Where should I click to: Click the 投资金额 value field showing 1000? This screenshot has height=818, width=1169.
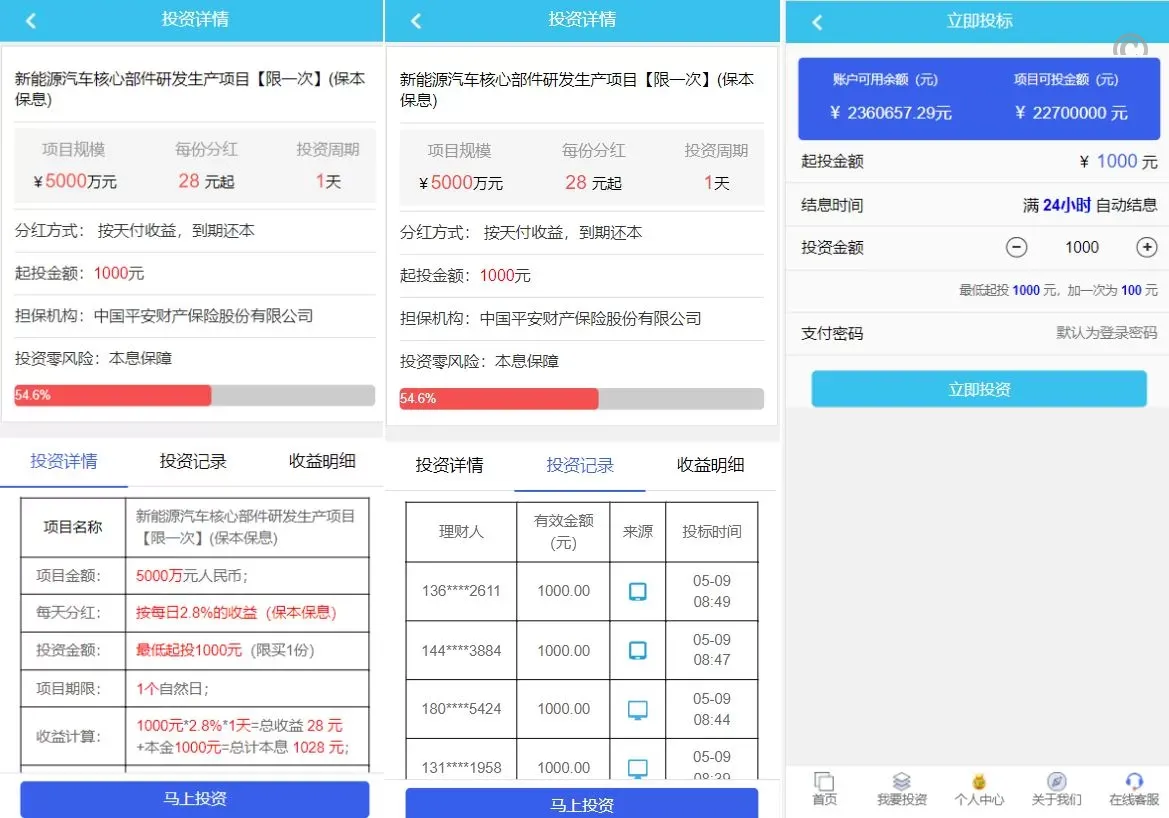click(1081, 247)
